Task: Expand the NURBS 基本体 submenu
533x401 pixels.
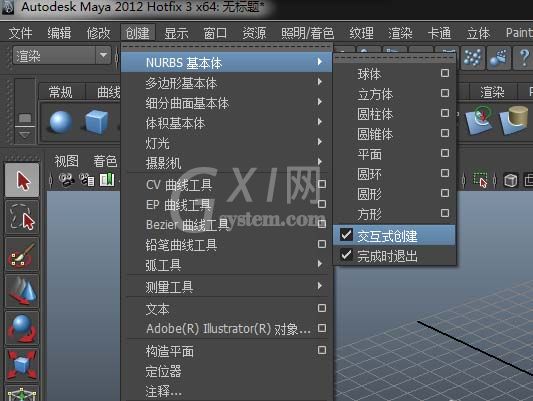Action: [226, 62]
